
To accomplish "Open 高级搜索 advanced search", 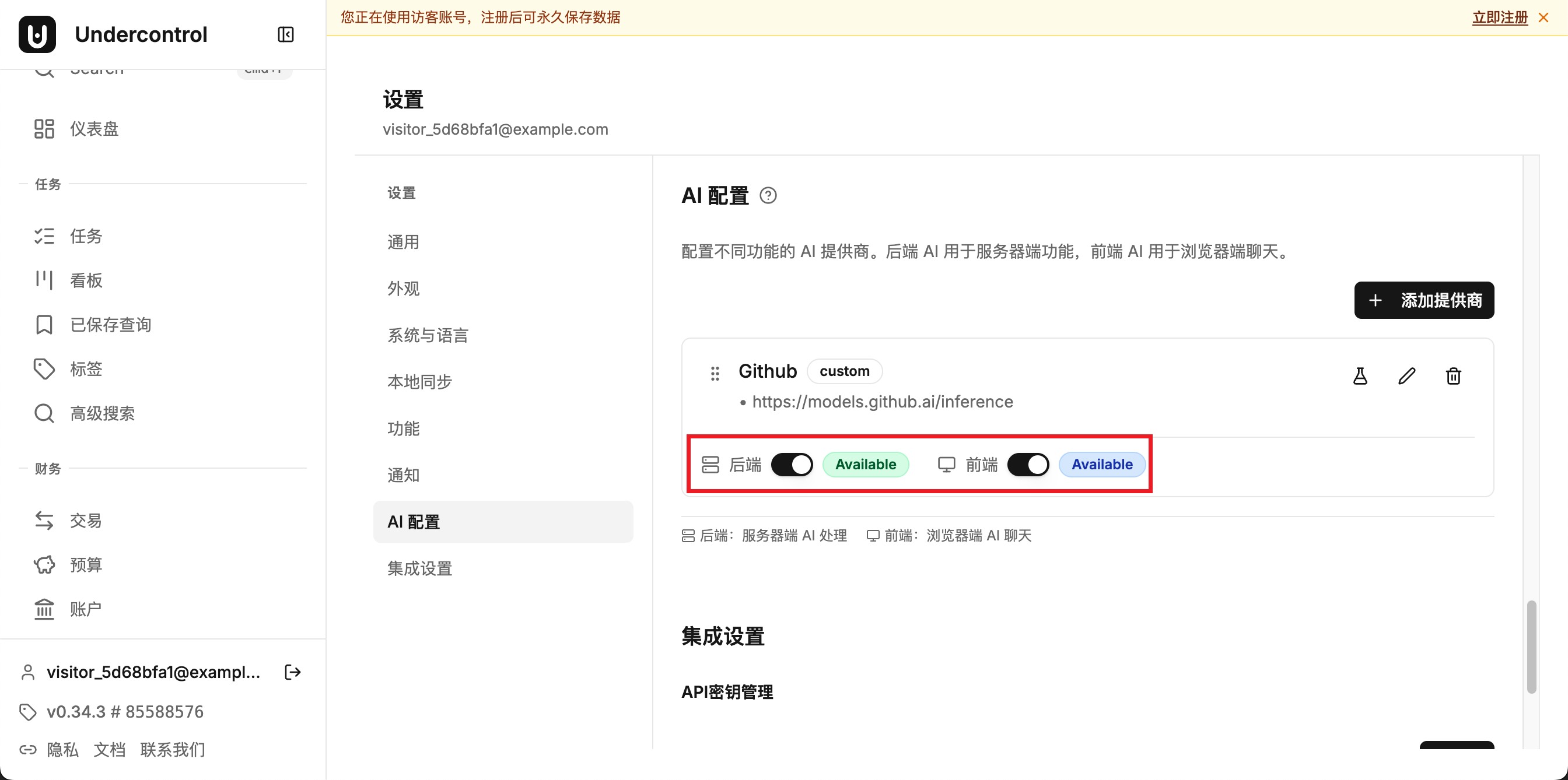I will click(x=163, y=414).
